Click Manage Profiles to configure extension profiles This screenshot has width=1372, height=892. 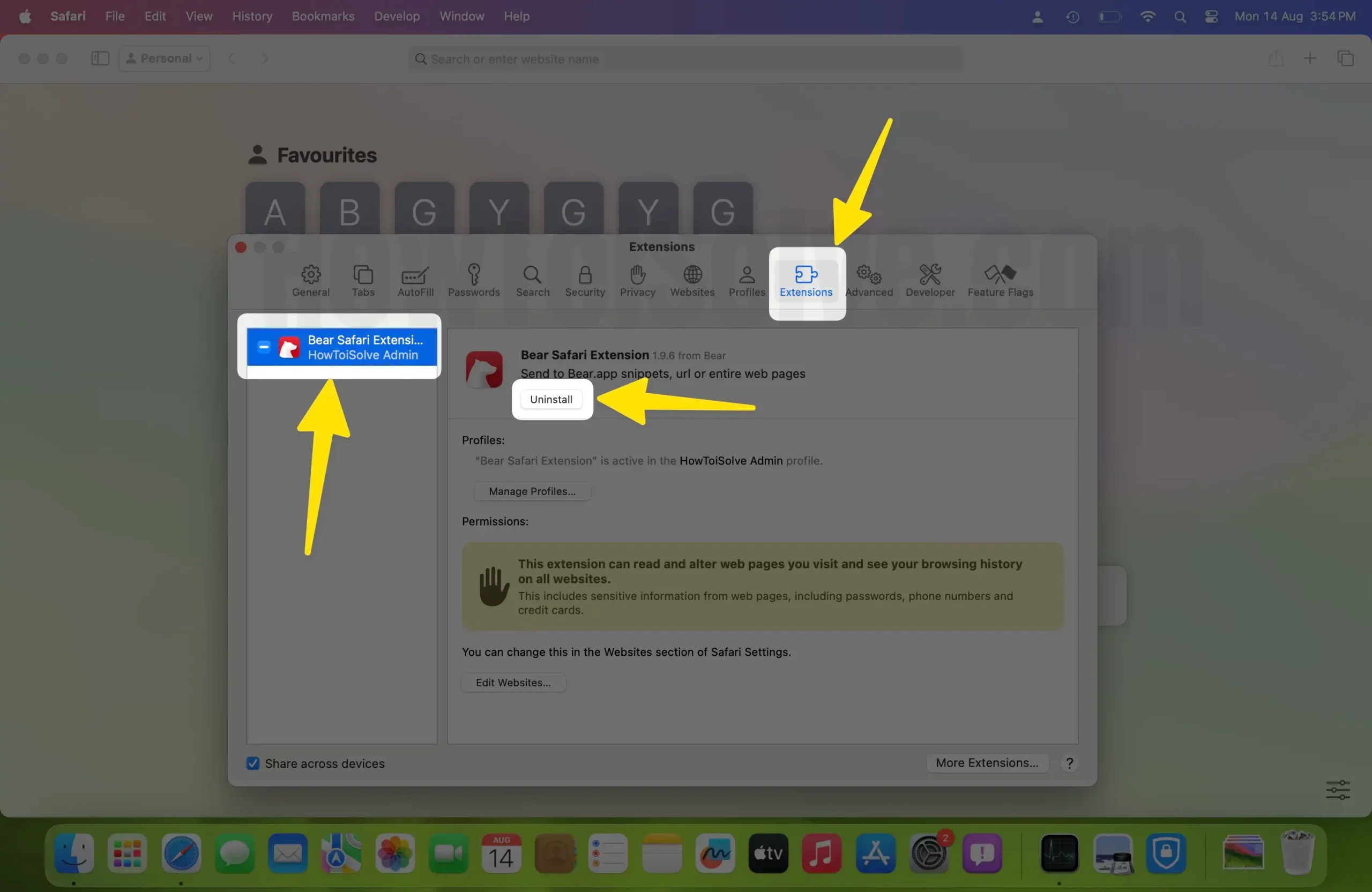531,491
